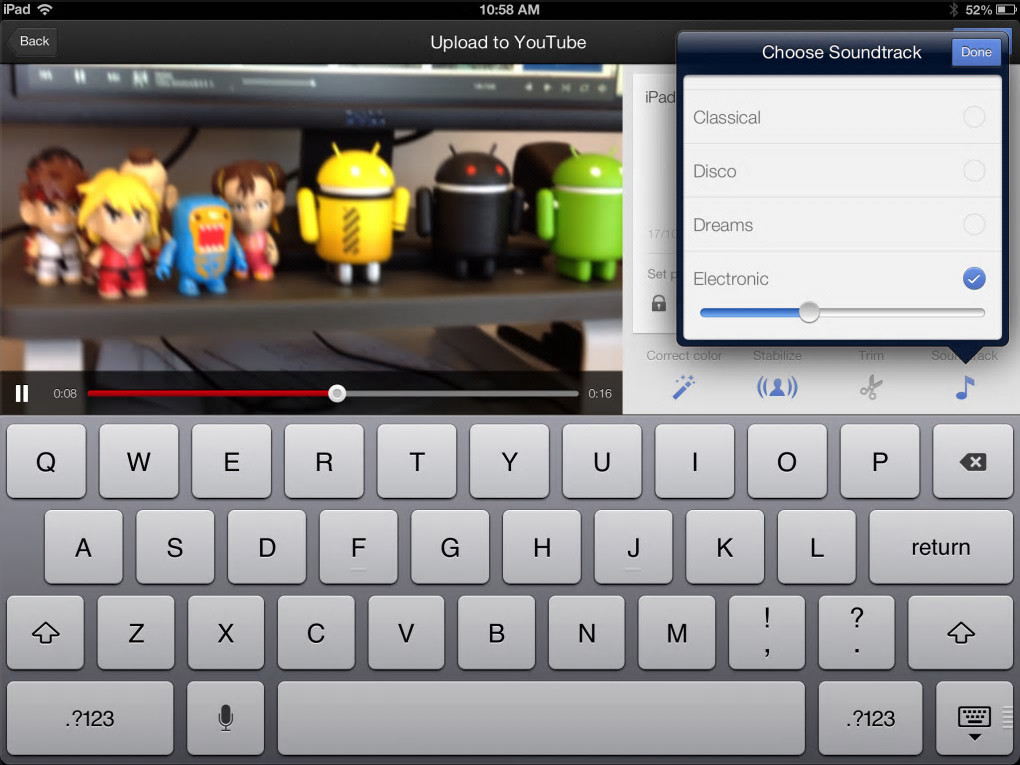
Task: Tap the backspace delete key
Action: (973, 462)
